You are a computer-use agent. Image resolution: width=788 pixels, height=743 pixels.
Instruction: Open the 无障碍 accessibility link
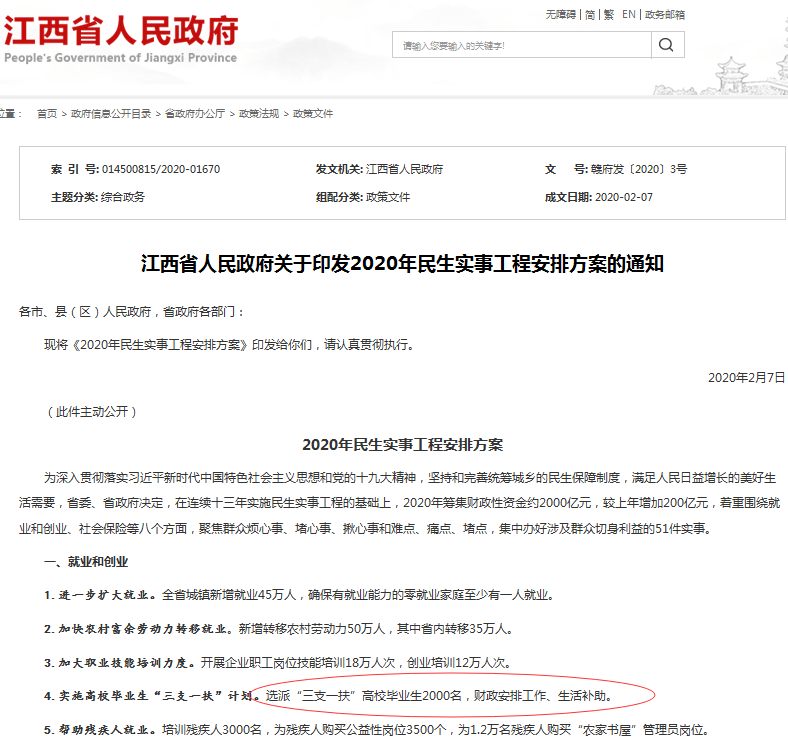coord(561,15)
